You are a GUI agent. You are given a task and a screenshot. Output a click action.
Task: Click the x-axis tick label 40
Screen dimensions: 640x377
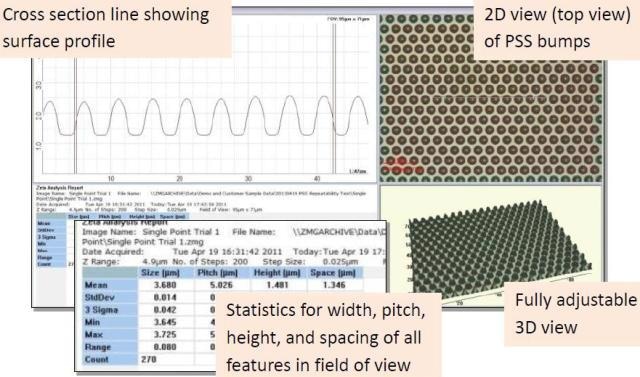click(x=317, y=178)
